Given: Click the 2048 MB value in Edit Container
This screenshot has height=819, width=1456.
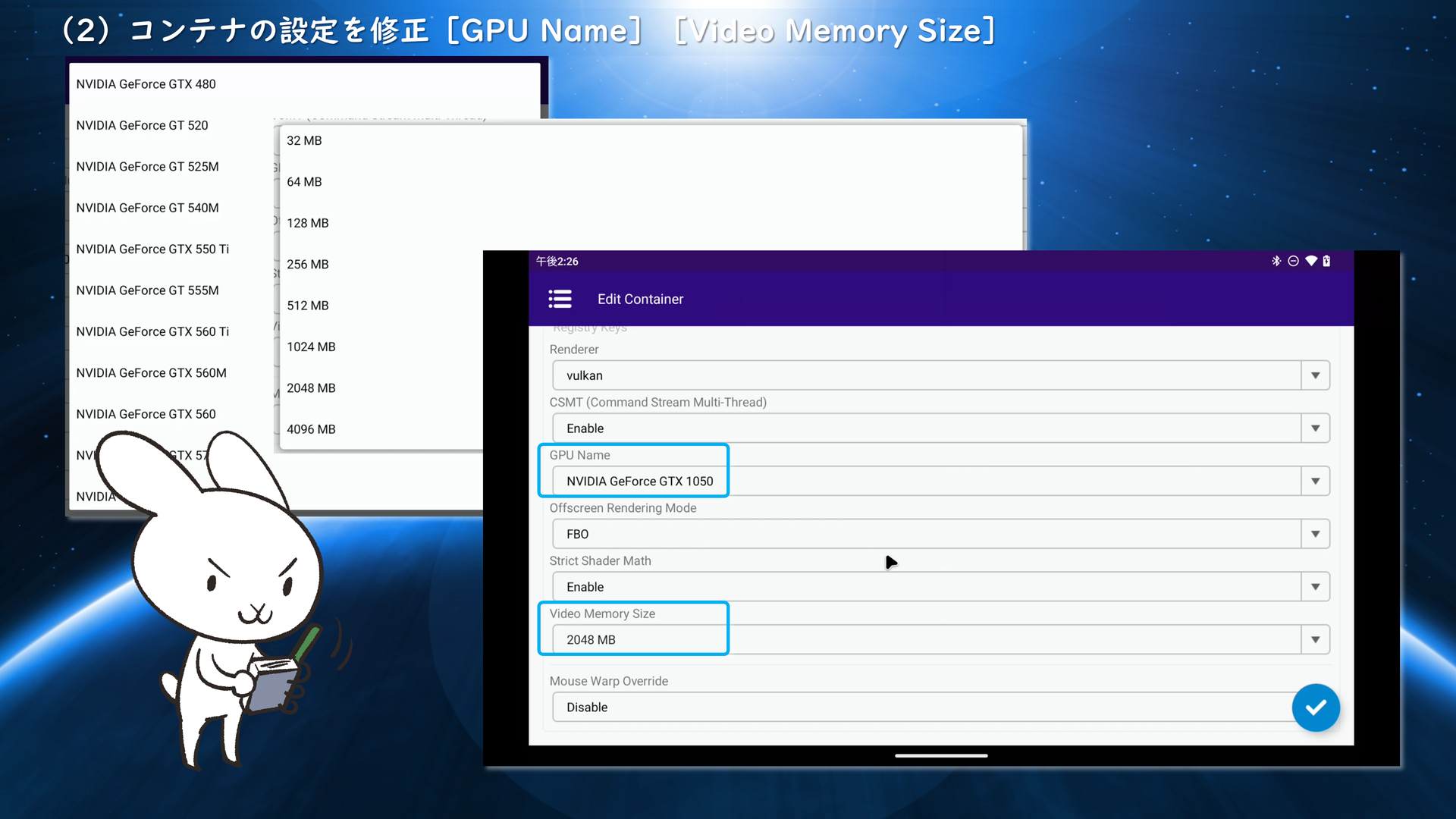Looking at the screenshot, I should (591, 640).
